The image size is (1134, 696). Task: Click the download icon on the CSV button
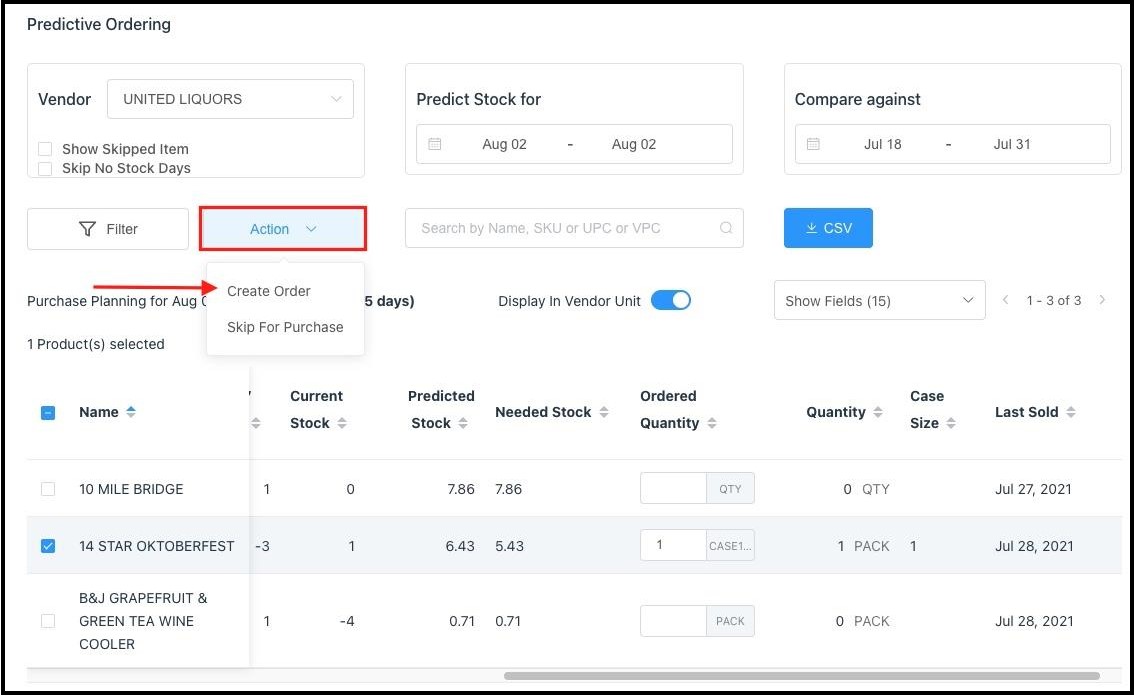point(810,228)
